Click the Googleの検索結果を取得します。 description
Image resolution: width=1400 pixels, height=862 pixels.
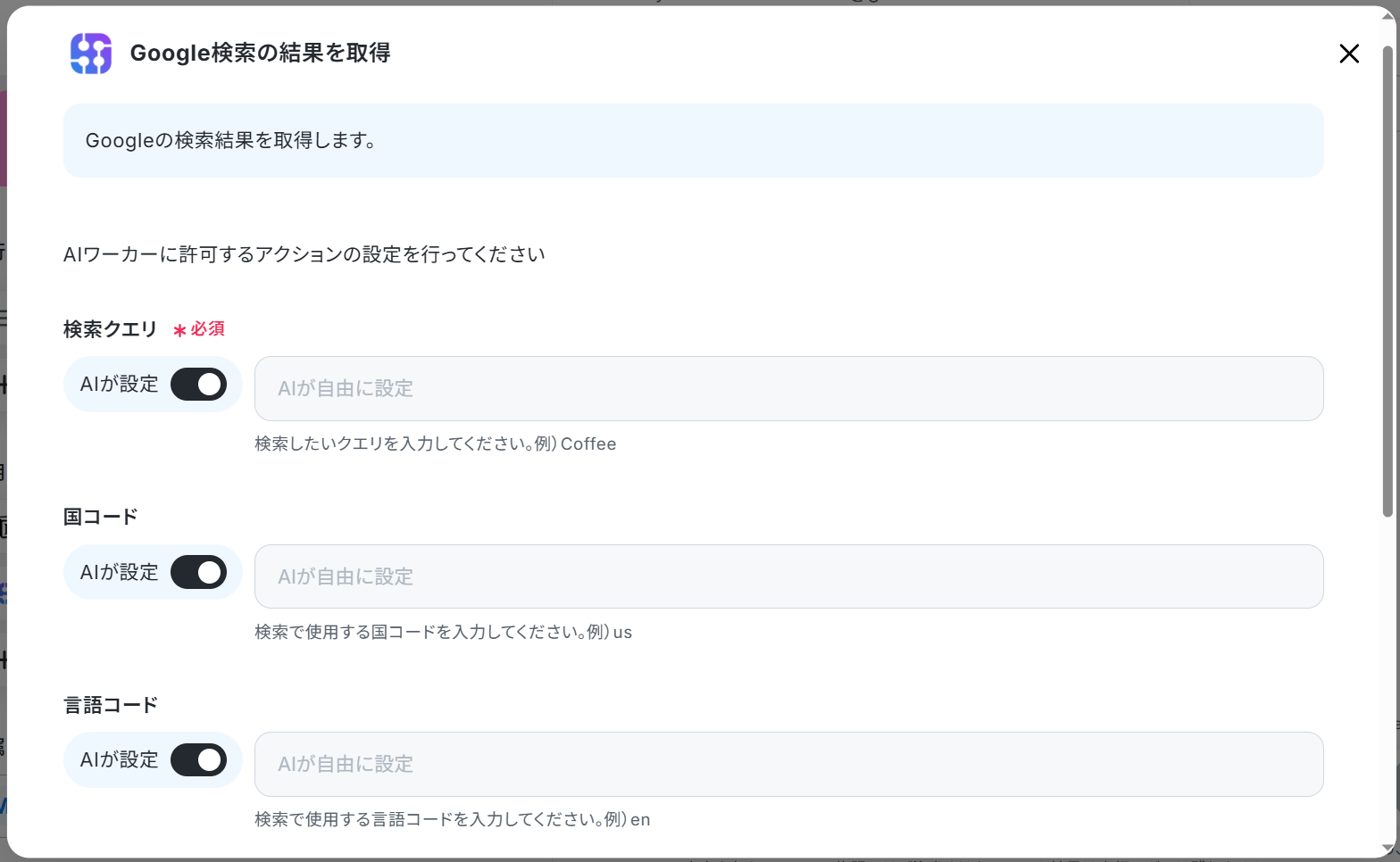[230, 141]
